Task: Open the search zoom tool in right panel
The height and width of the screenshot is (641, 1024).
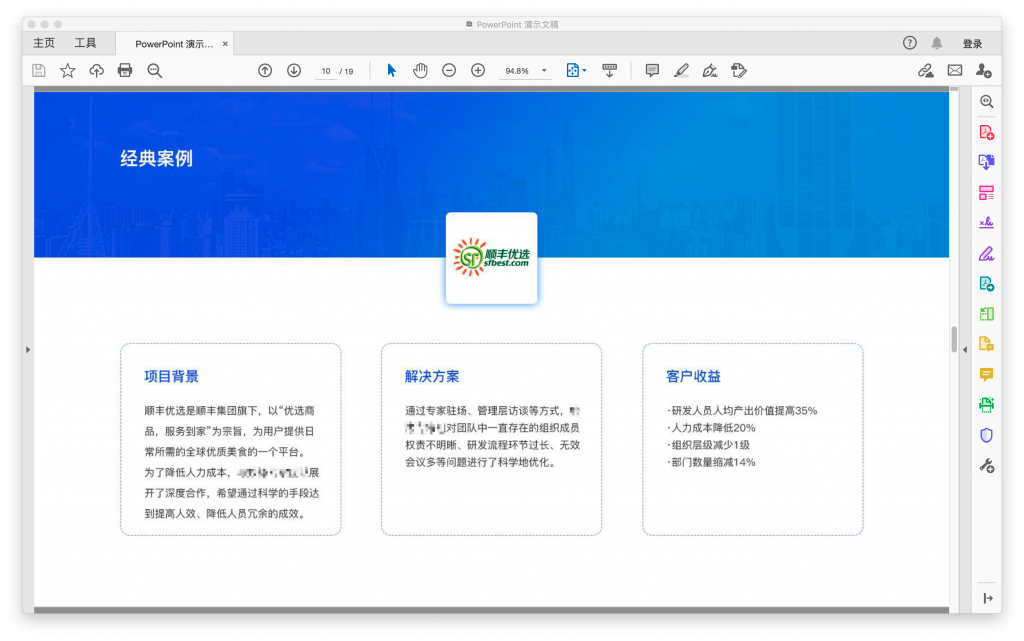Action: click(x=987, y=102)
